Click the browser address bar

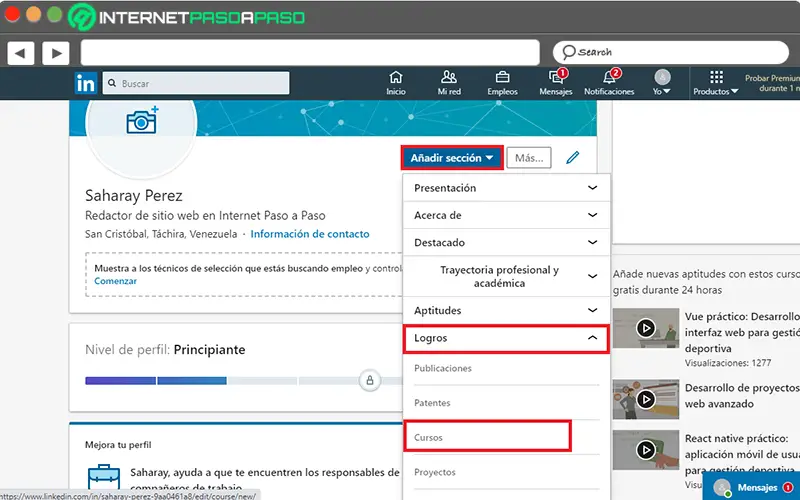(x=310, y=53)
